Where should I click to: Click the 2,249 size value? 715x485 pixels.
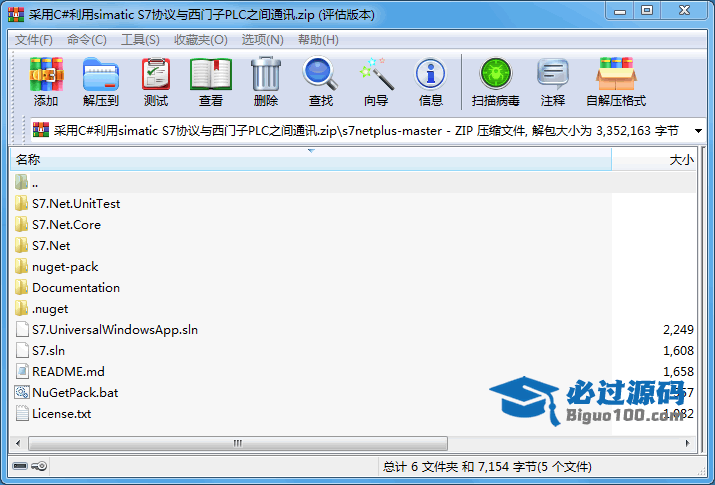pos(679,330)
